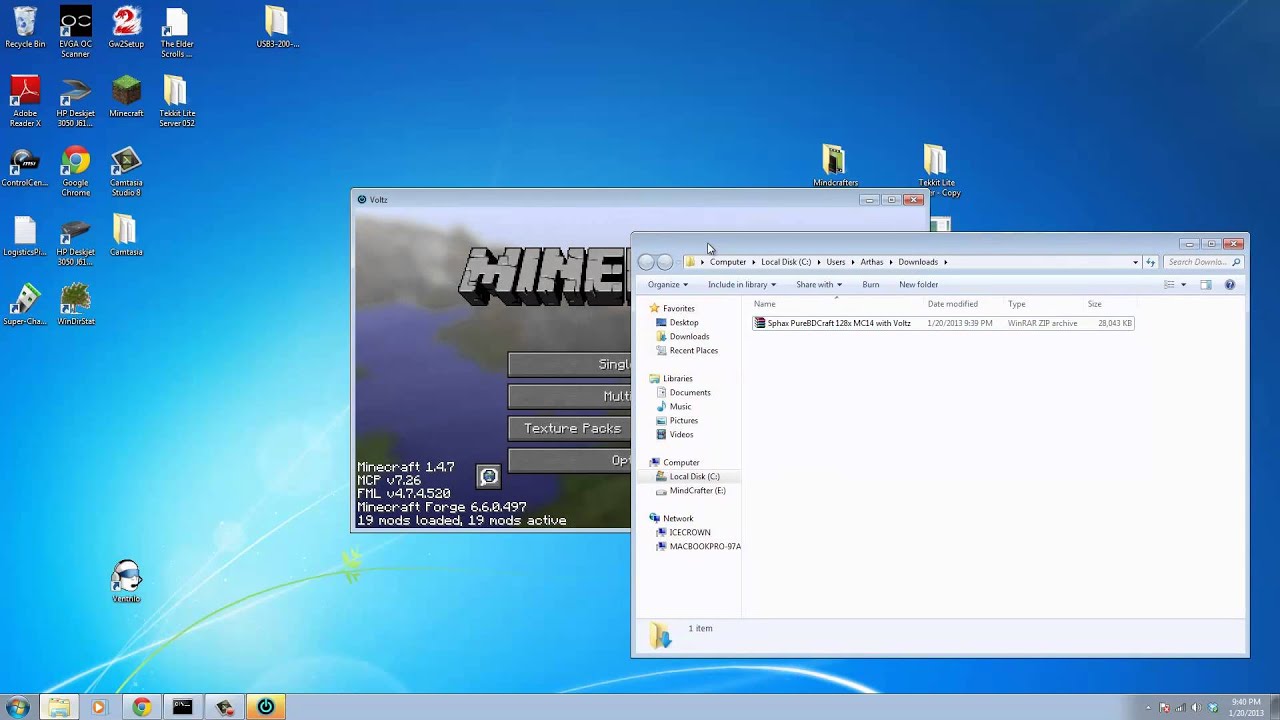Open Super-Charger desktop icon
Viewport: 1280px width, 720px height.
pos(25,305)
